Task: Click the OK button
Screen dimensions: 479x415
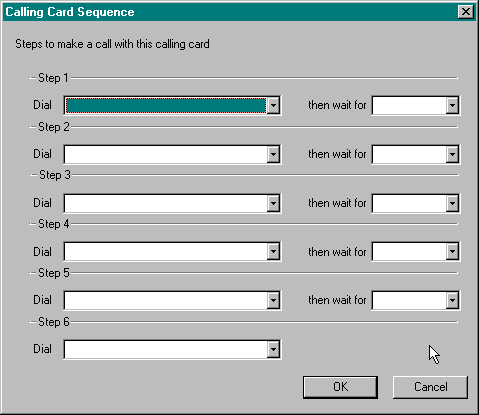Action: (340, 387)
